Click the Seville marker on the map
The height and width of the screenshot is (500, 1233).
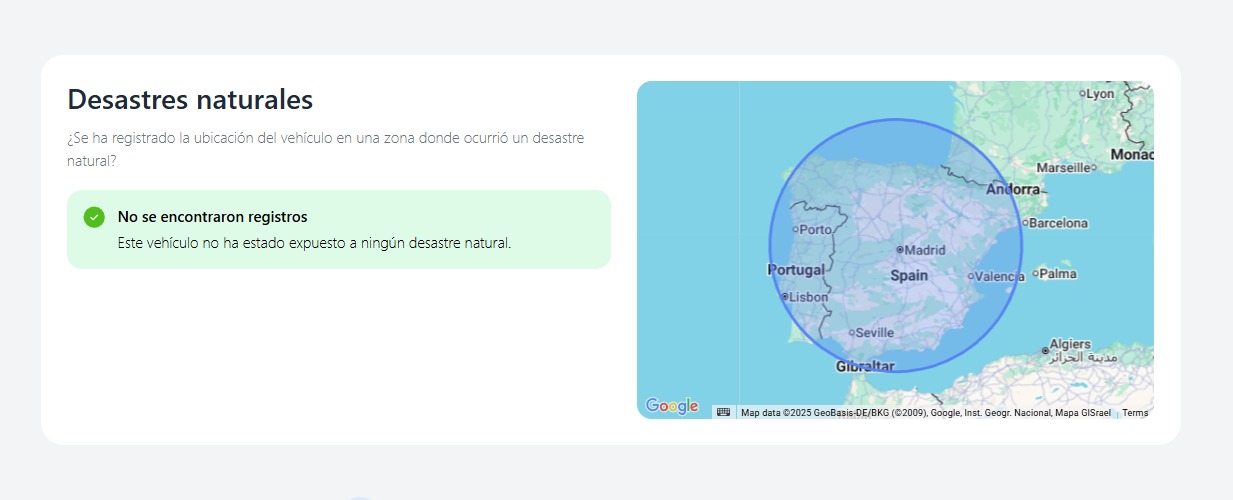tap(851, 333)
